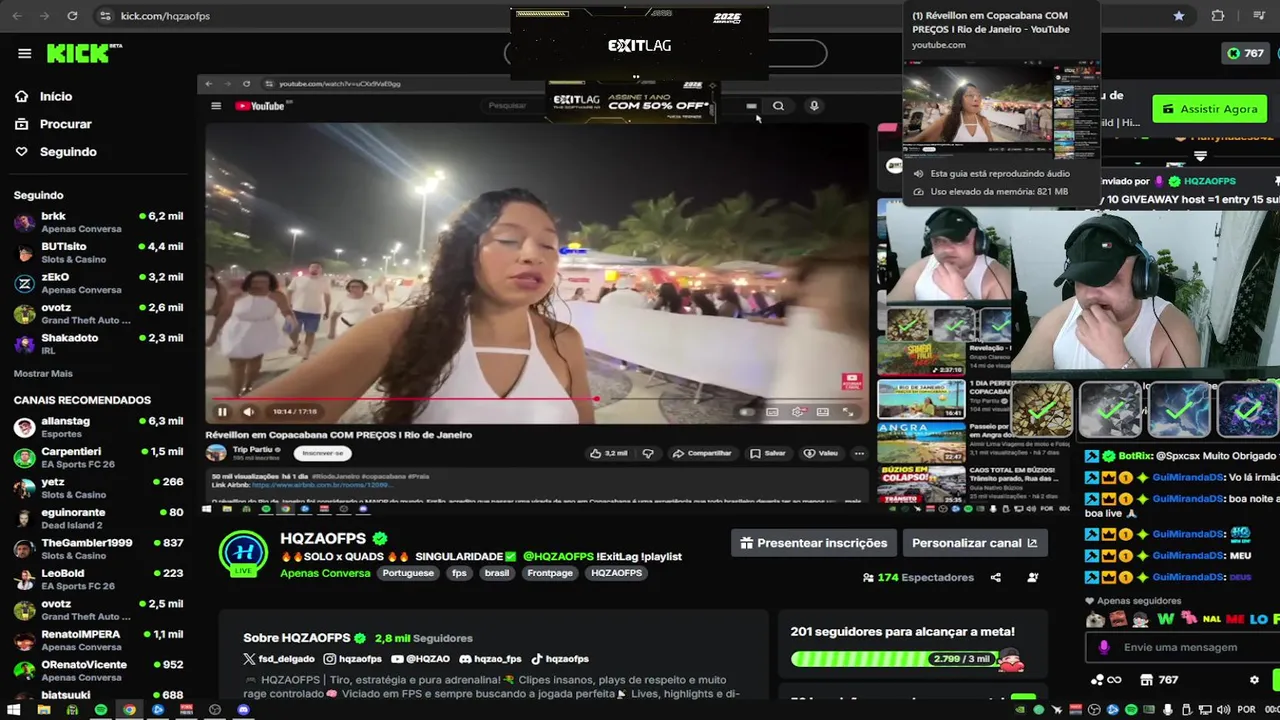Screen dimensions: 1280x720
Task: Click Valeu under YouTube video
Action: pos(821,453)
